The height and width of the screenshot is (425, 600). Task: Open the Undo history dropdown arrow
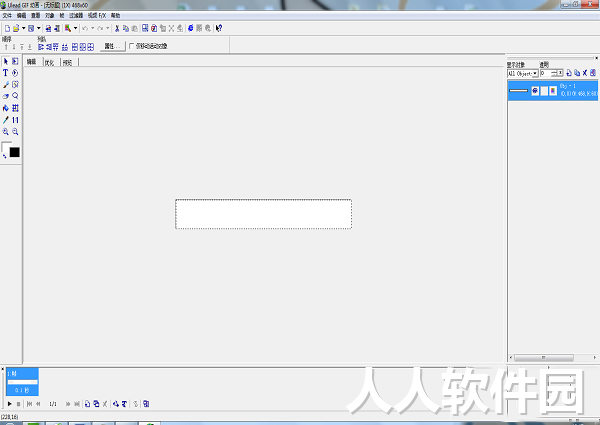(x=92, y=28)
